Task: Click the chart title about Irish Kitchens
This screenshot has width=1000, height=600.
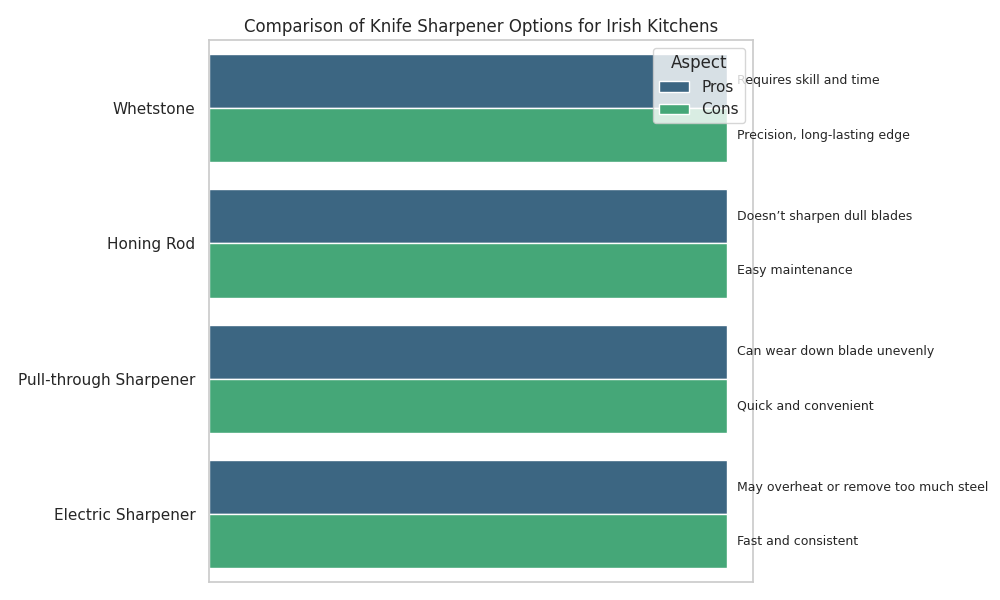Action: [480, 27]
